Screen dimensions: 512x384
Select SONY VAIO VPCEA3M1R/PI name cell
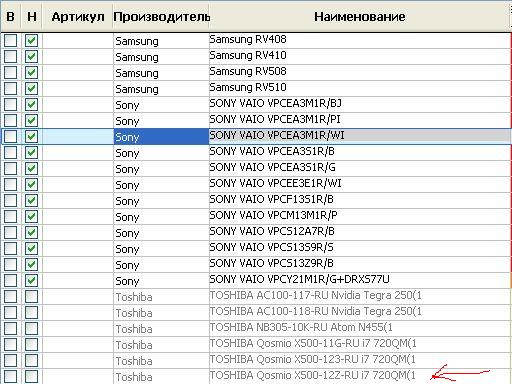[x=360, y=121]
